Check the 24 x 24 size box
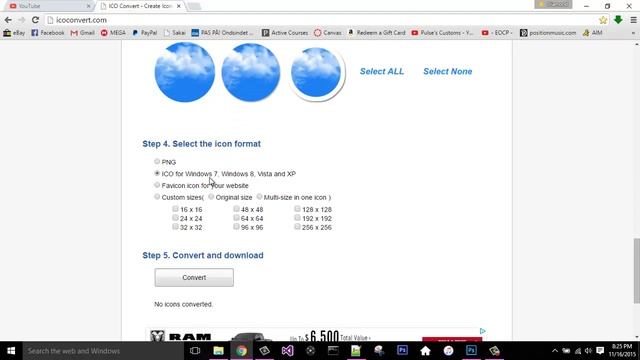 click(175, 218)
